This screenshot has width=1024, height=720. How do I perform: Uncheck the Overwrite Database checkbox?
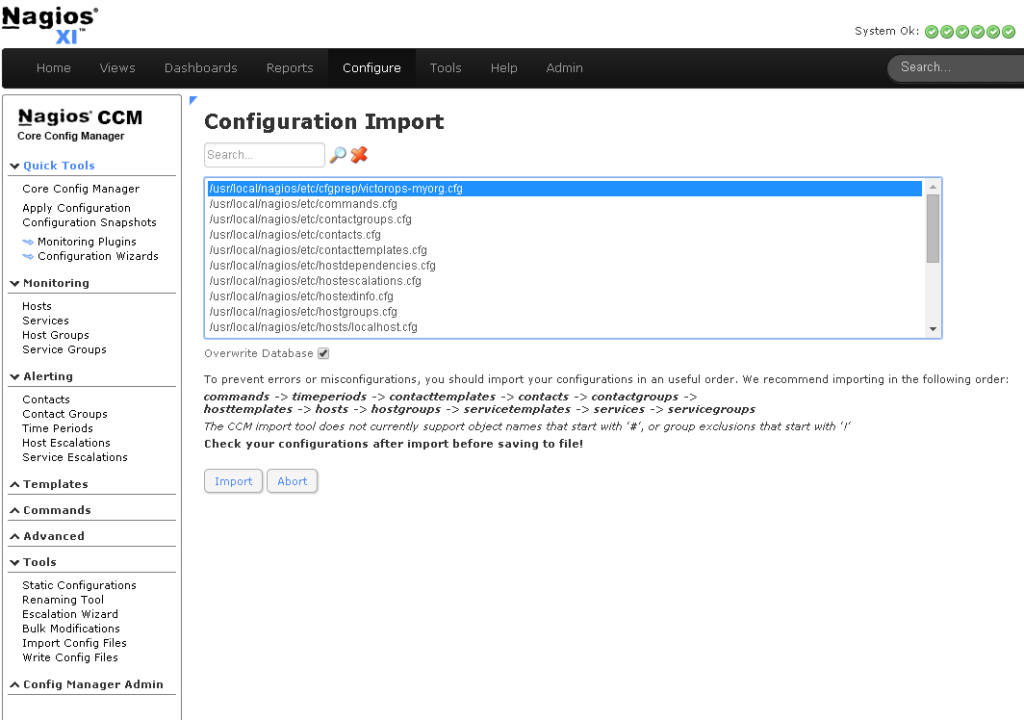322,353
